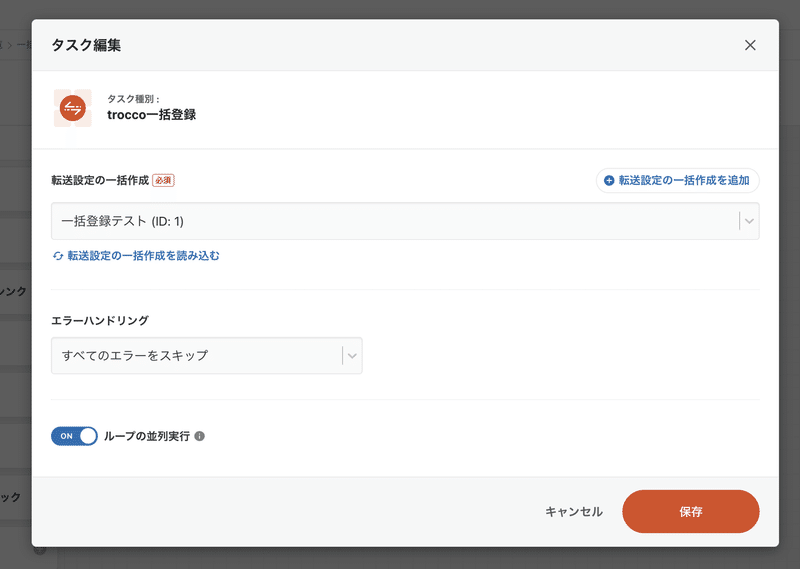The image size is (800, 569).
Task: Click the 必須 required badge
Action: tap(163, 180)
